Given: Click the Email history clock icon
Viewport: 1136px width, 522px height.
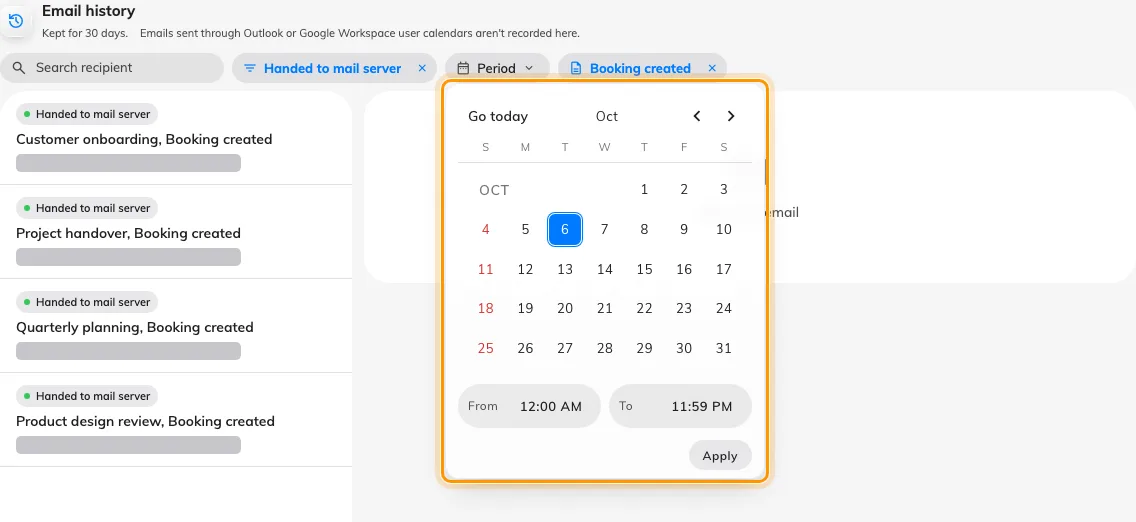Looking at the screenshot, I should coord(15,21).
